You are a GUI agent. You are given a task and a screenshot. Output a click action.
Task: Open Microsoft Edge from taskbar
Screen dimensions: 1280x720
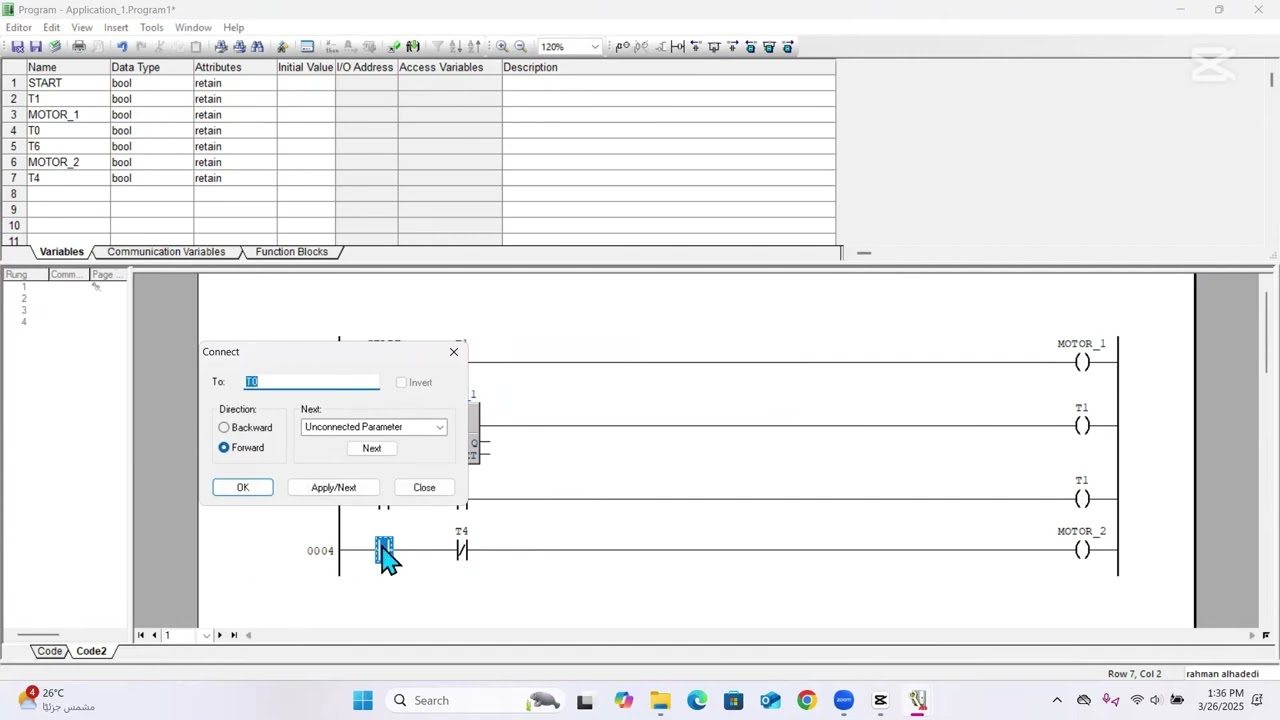[697, 700]
